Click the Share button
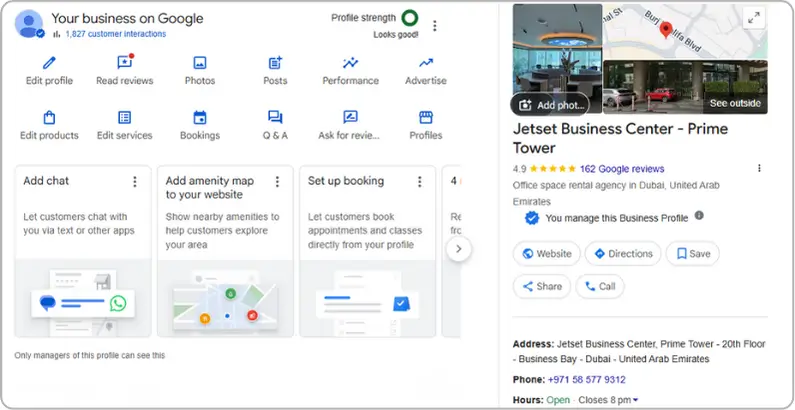 (542, 286)
